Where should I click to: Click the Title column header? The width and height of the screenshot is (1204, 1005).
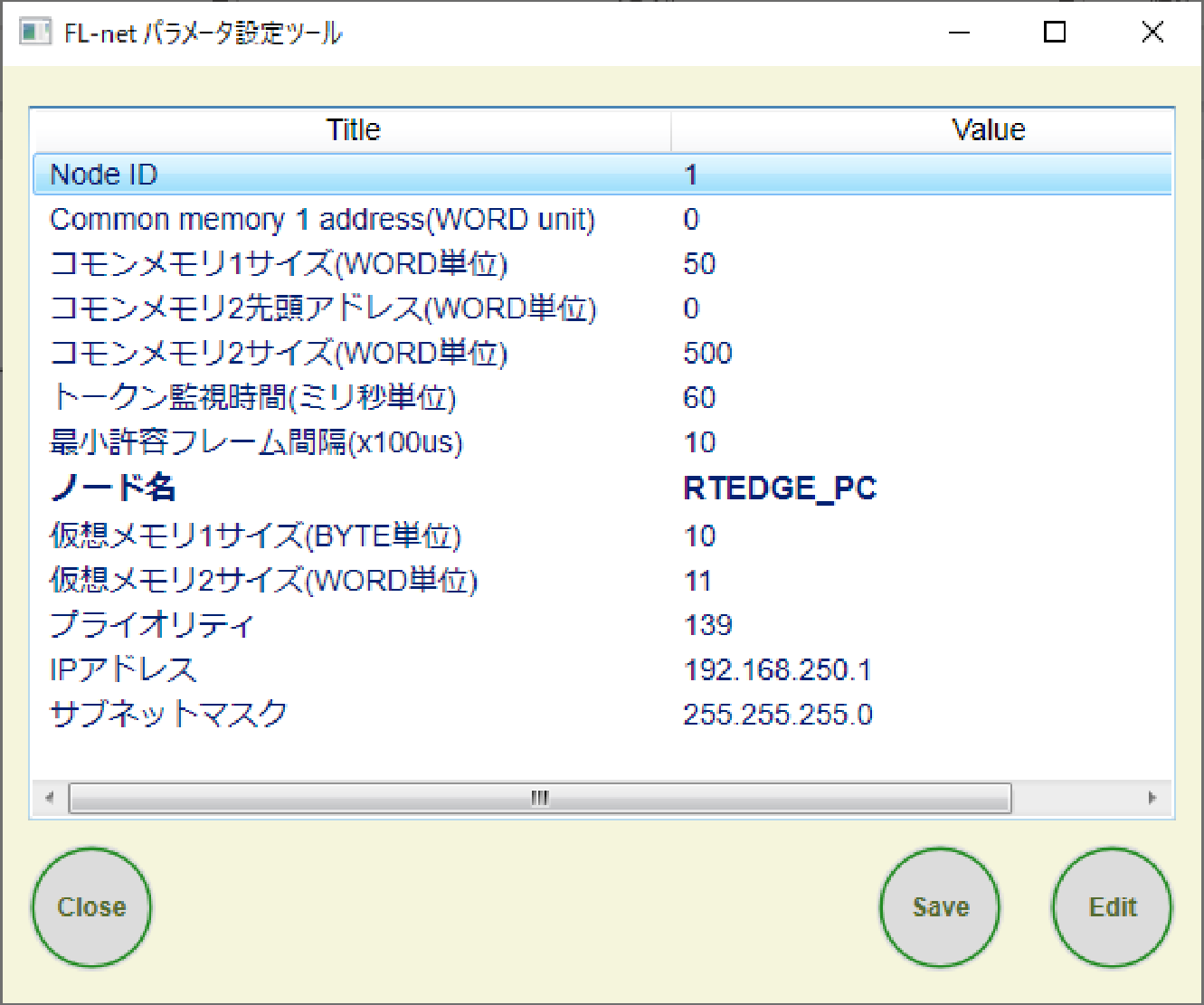coord(353,130)
